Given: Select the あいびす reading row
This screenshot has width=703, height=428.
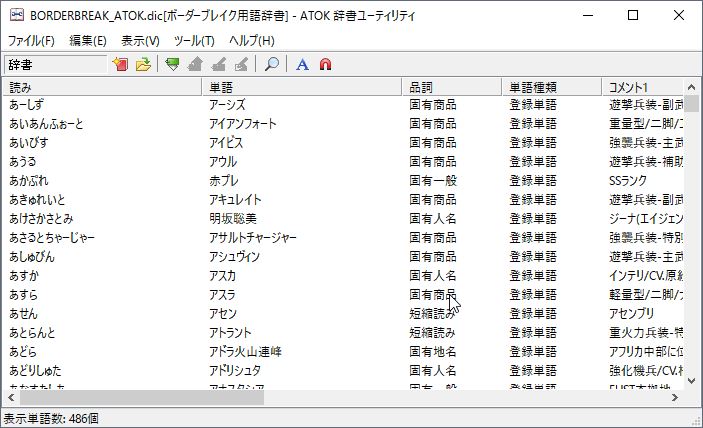Looking at the screenshot, I should point(29,143).
